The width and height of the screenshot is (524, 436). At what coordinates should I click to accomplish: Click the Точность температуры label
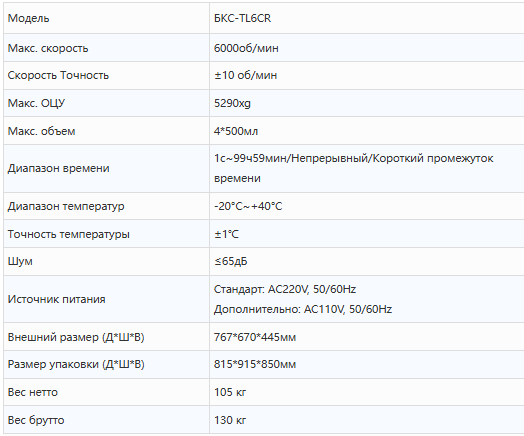coord(69,234)
